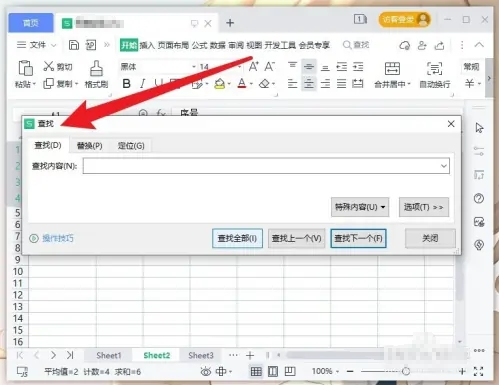The image size is (499, 385).
Task: Click the distributed alignment icon
Action: (358, 84)
